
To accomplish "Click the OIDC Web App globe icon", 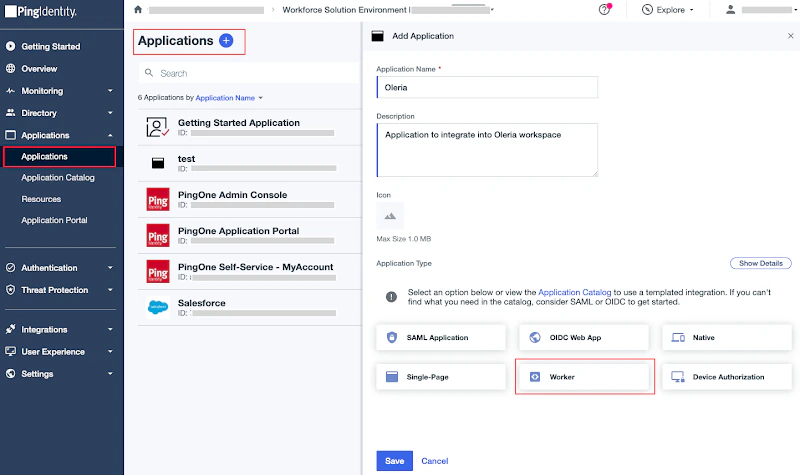I will (535, 337).
